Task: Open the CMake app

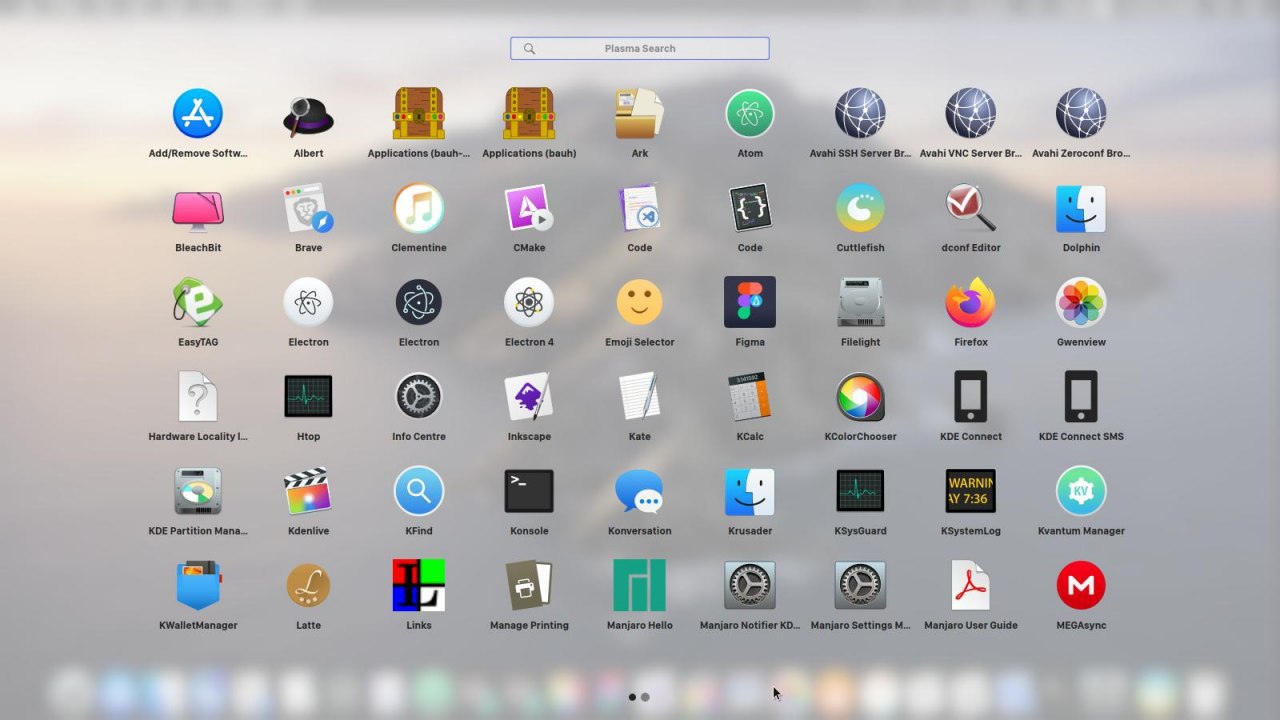Action: [529, 208]
